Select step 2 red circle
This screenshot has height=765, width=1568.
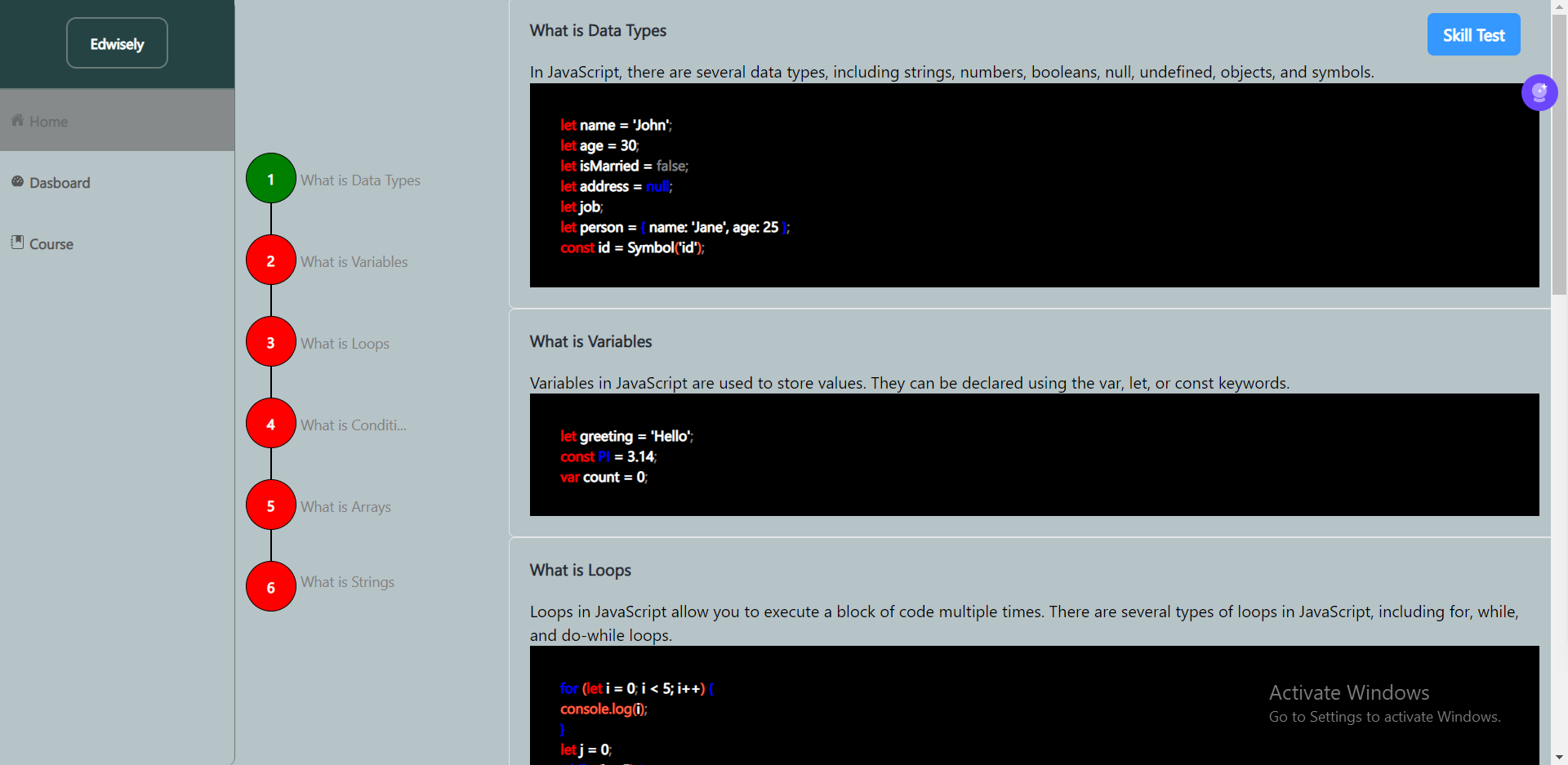pos(270,260)
